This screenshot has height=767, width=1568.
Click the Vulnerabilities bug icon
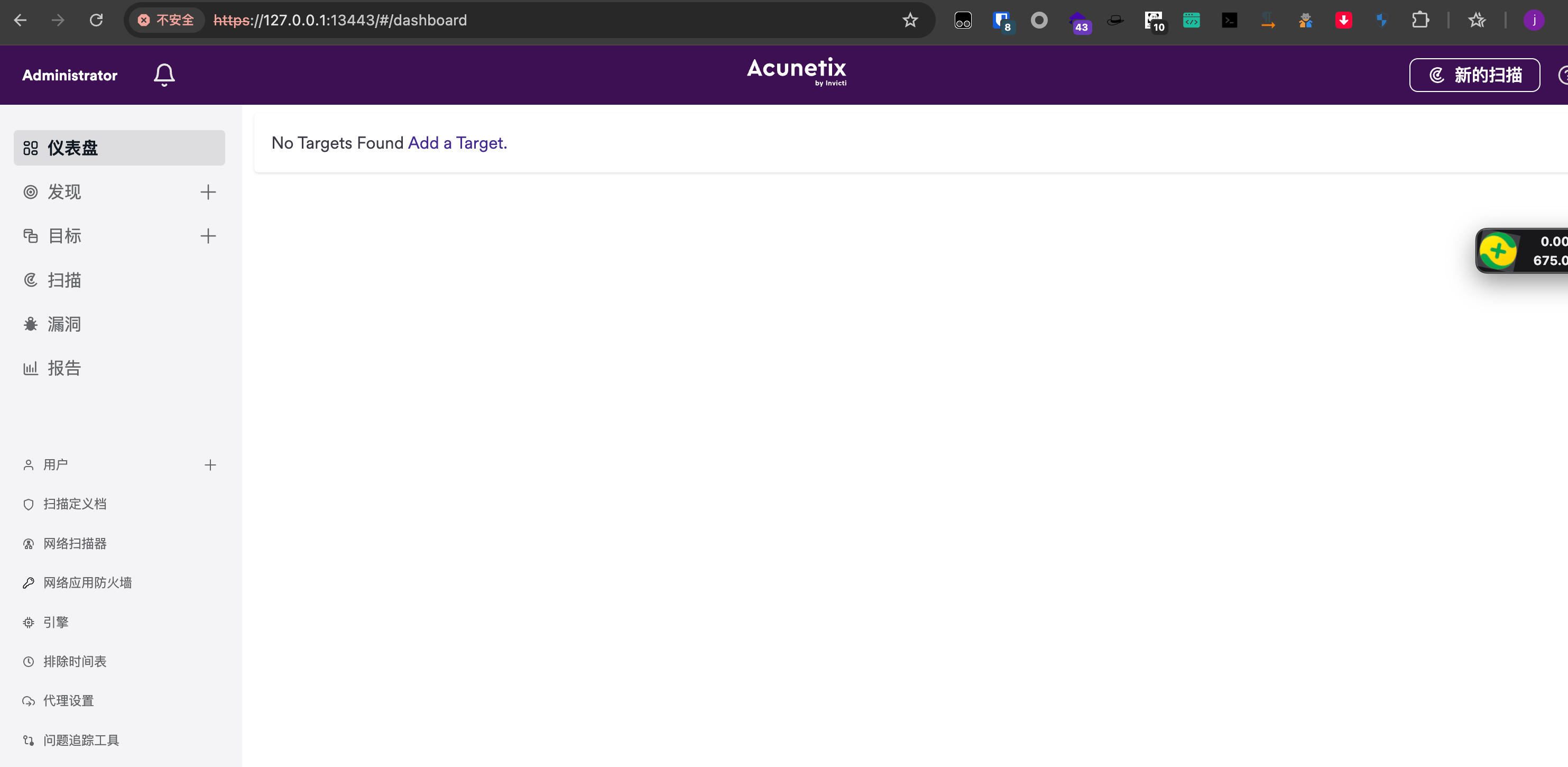pos(31,324)
